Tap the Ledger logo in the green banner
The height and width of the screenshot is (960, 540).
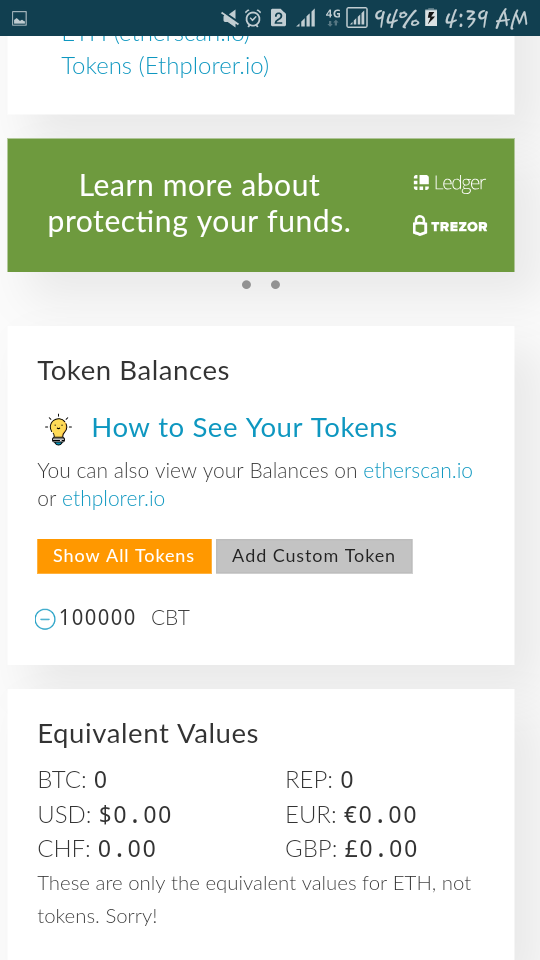point(449,183)
